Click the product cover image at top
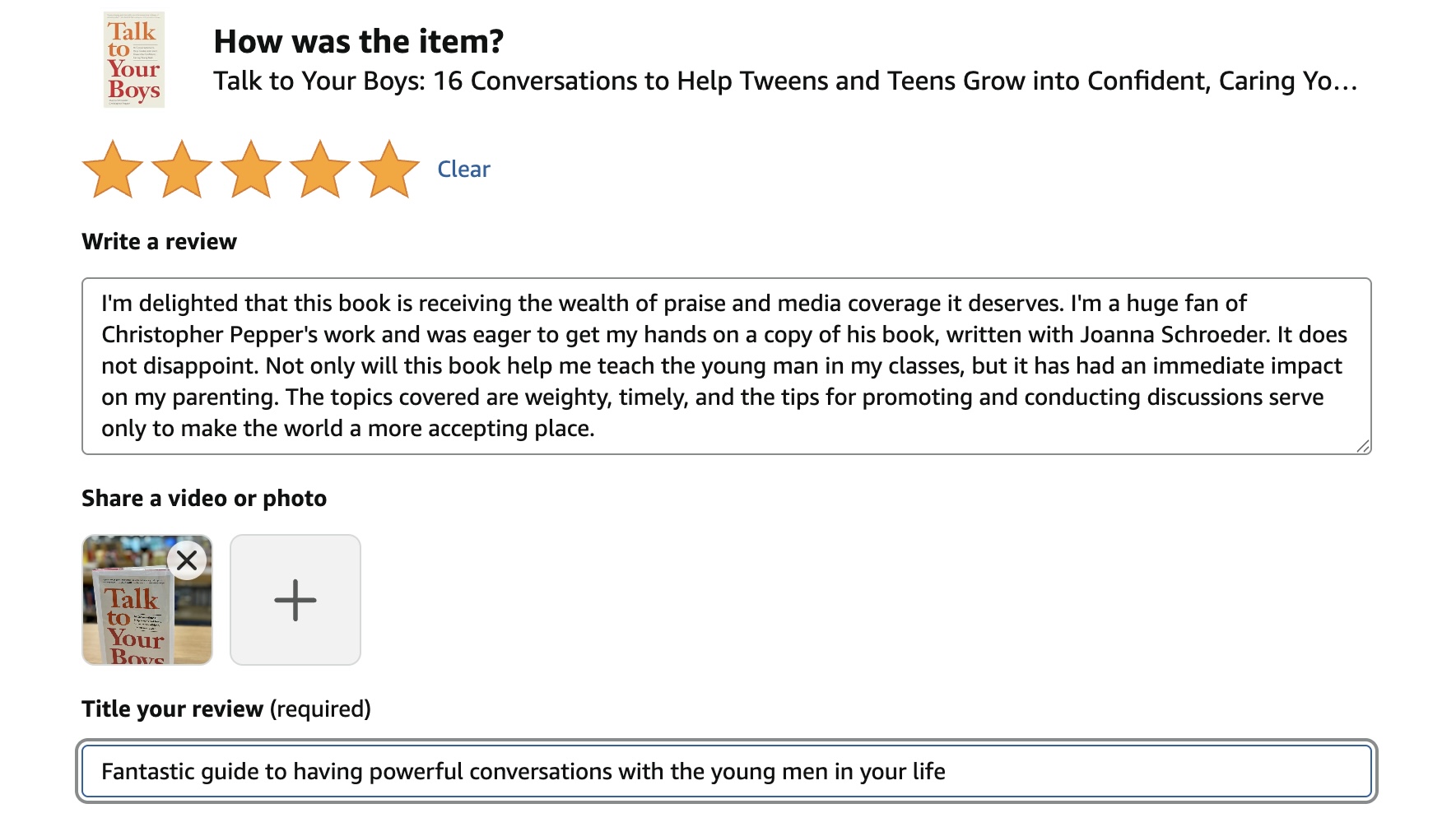Image resolution: width=1456 pixels, height=827 pixels. point(134,59)
